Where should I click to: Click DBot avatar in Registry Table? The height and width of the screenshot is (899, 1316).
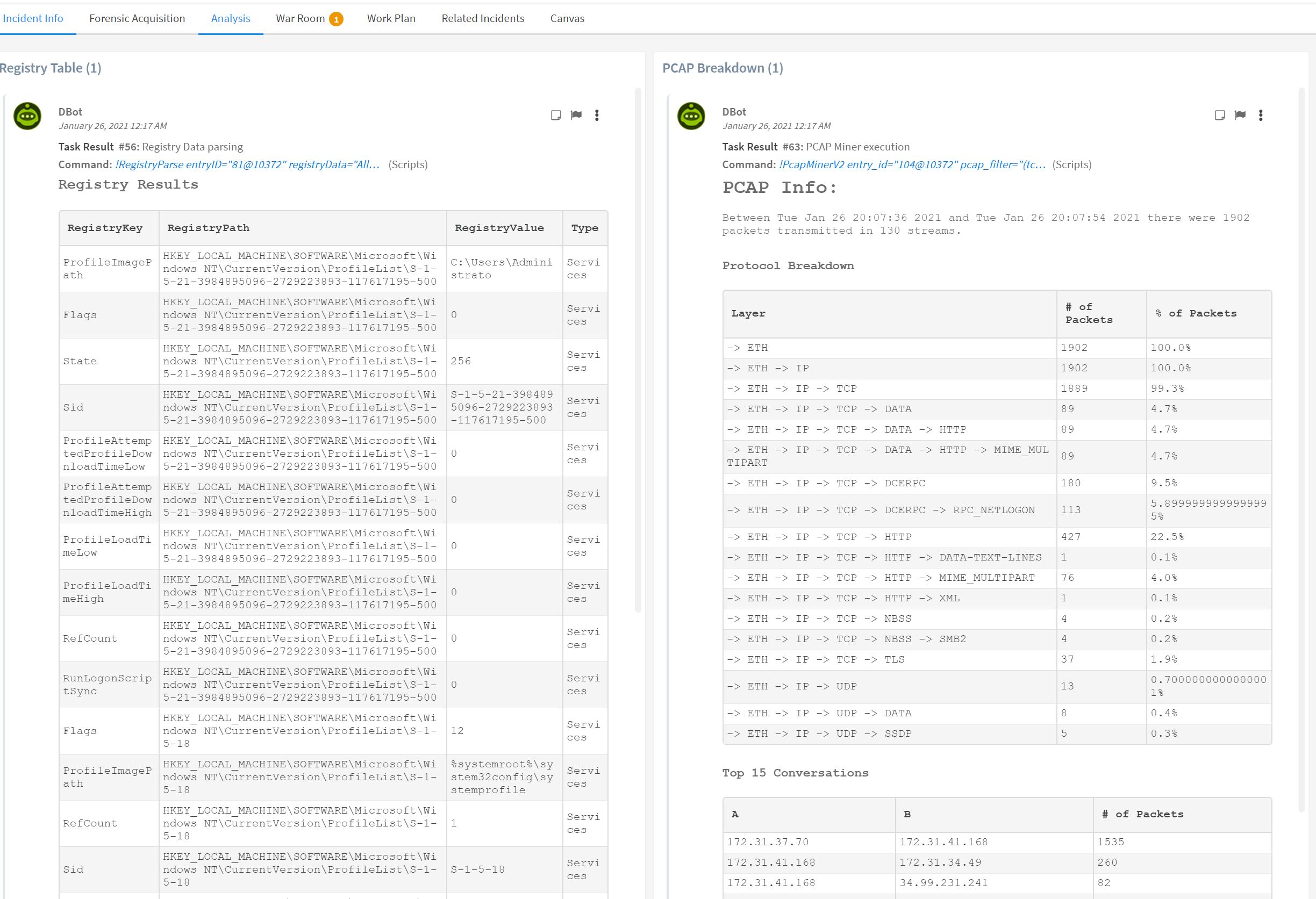point(27,116)
